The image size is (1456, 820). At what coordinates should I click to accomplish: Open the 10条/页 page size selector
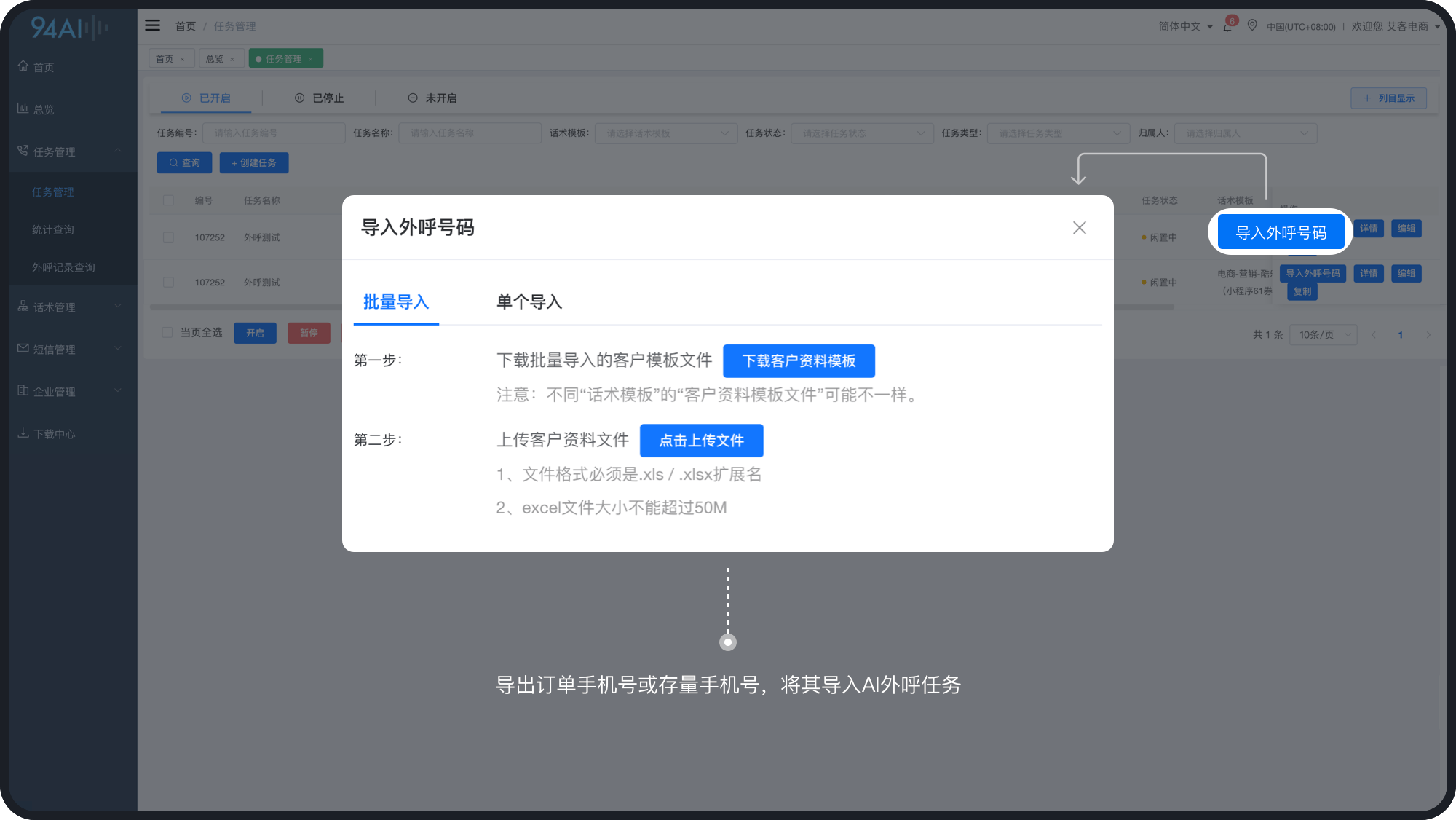tap(1323, 335)
